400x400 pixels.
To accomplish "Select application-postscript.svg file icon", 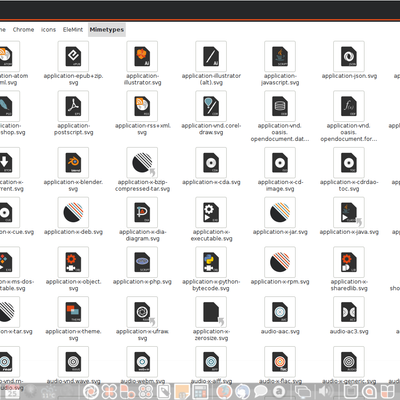I will coord(73,106).
